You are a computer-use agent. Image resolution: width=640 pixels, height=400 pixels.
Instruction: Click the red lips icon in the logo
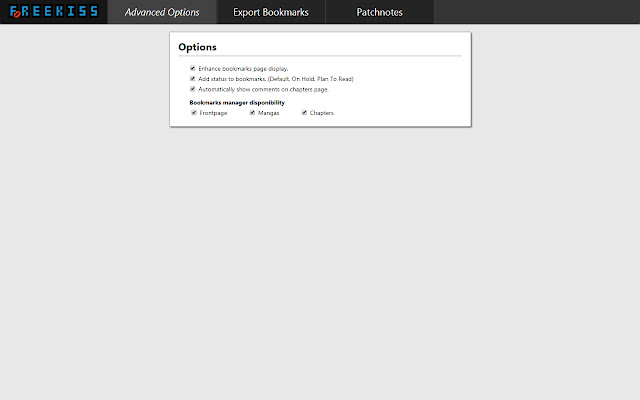17,14
